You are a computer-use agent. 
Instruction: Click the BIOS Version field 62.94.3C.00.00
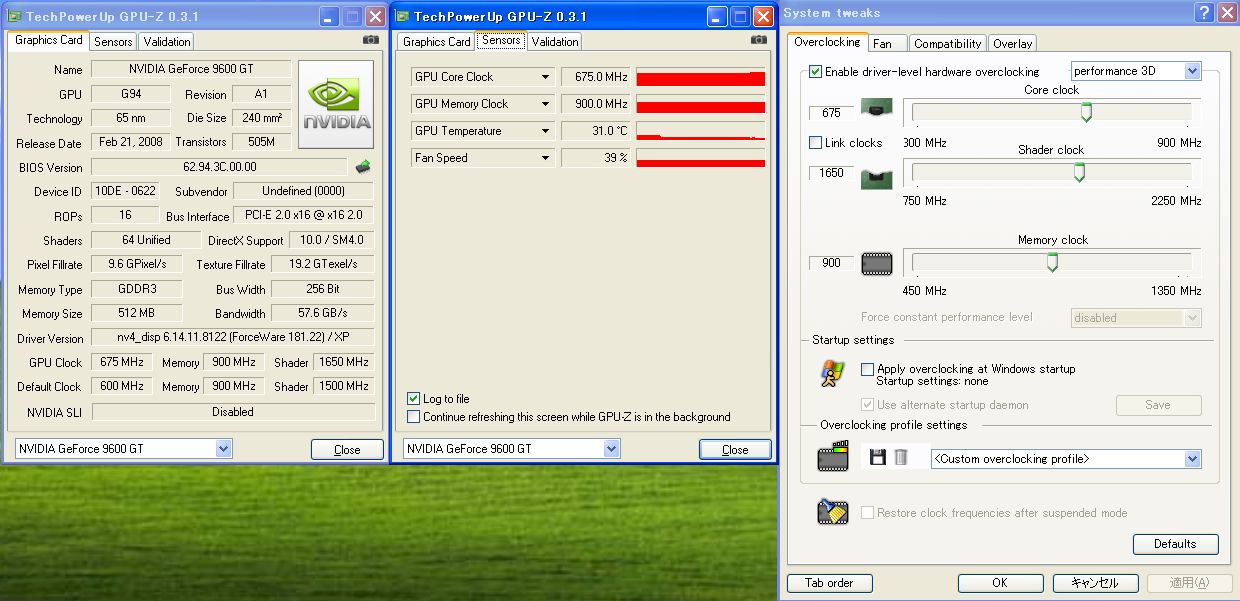coord(220,168)
